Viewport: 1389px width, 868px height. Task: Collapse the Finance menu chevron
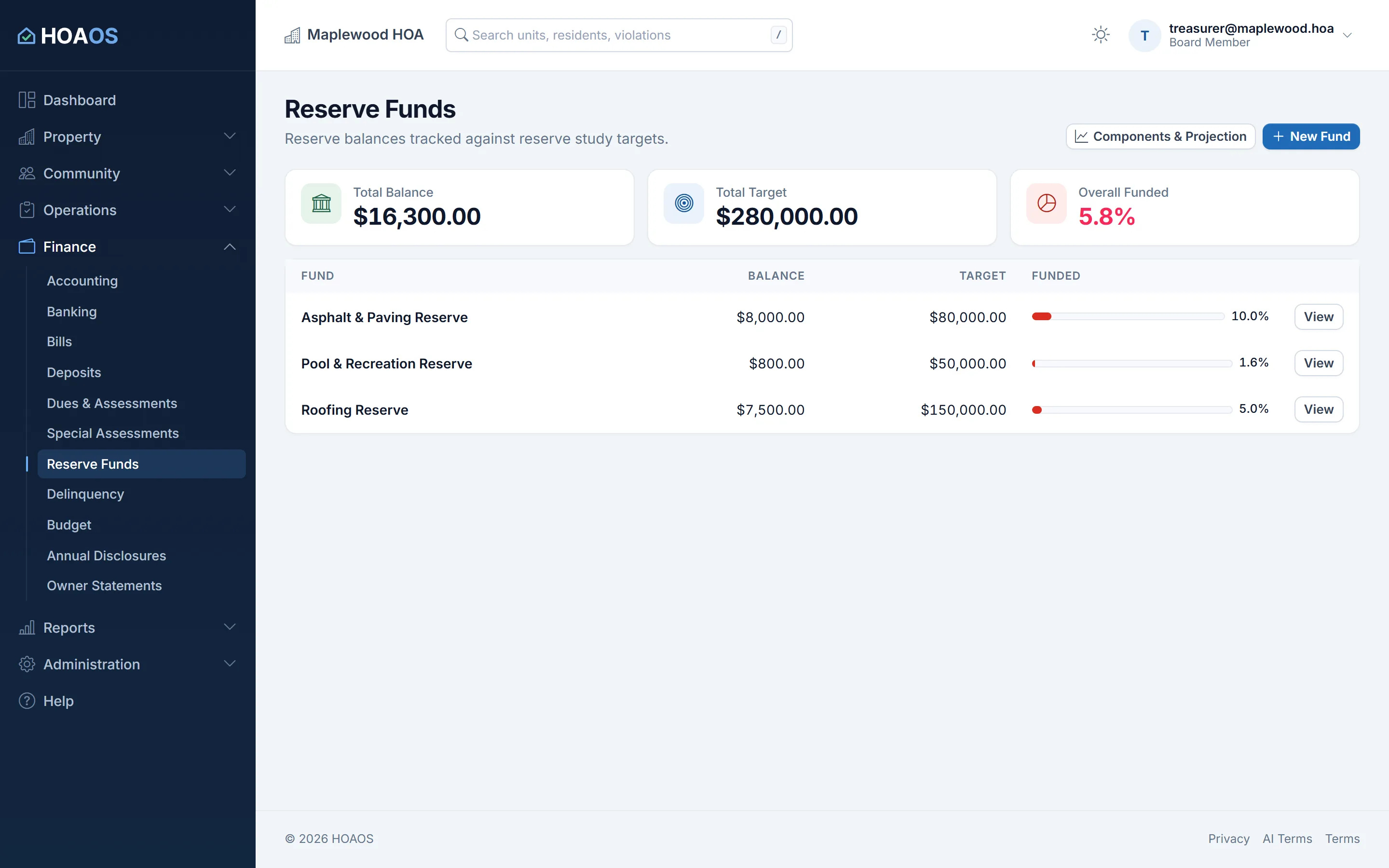[230, 247]
